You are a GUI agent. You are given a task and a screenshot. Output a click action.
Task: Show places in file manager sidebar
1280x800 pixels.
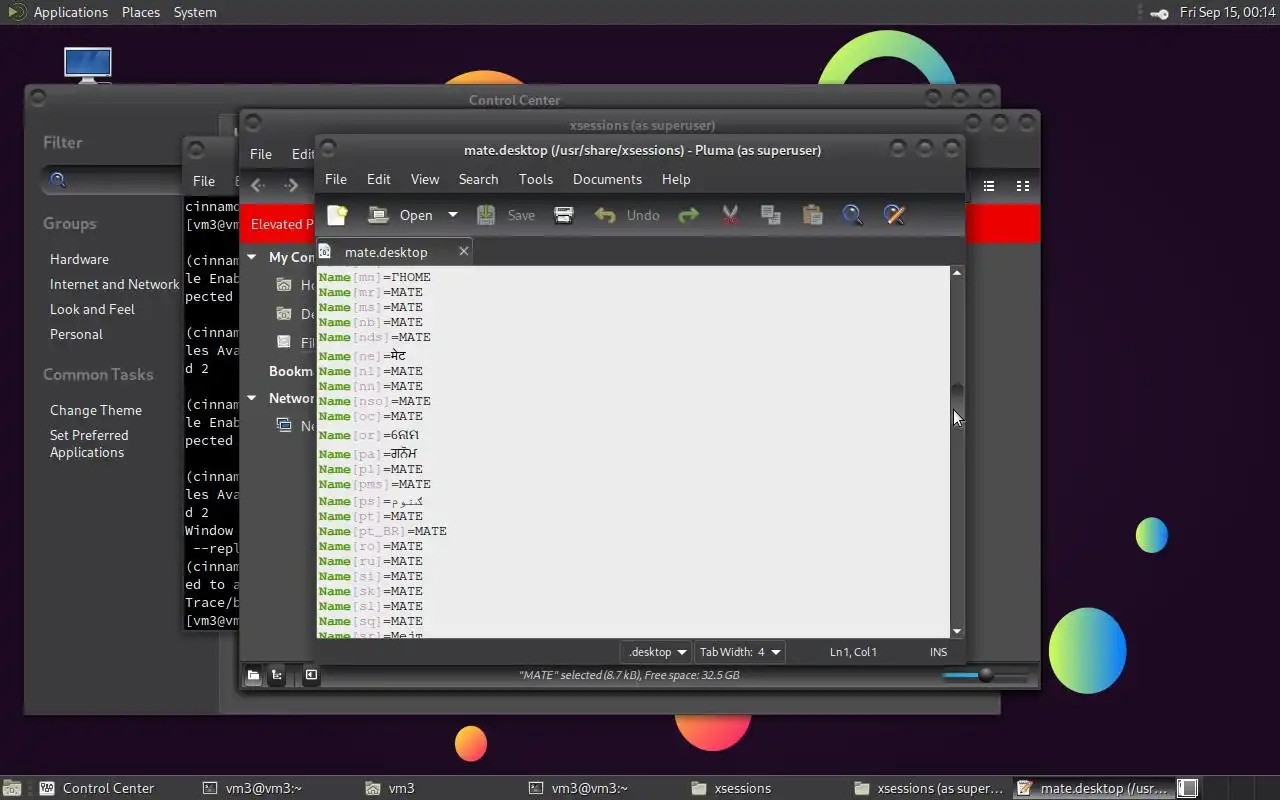coord(253,675)
